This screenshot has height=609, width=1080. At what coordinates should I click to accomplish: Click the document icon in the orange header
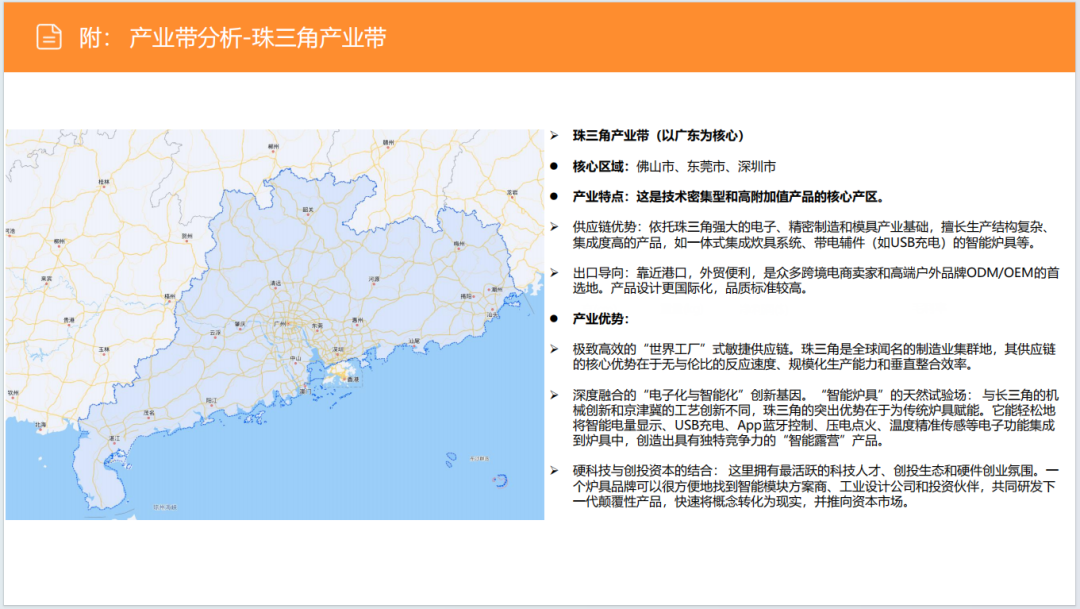[49, 37]
